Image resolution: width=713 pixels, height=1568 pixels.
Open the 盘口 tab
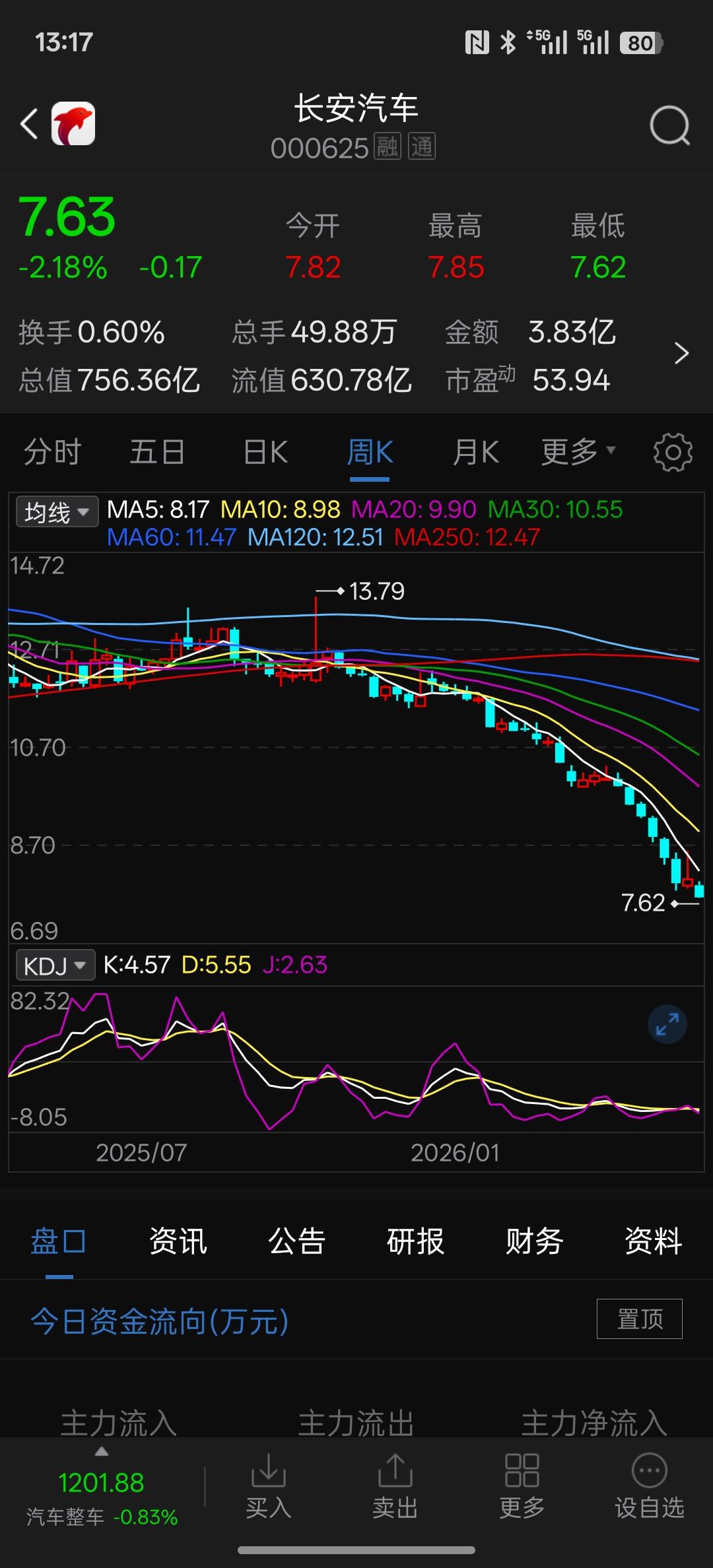tap(59, 1241)
